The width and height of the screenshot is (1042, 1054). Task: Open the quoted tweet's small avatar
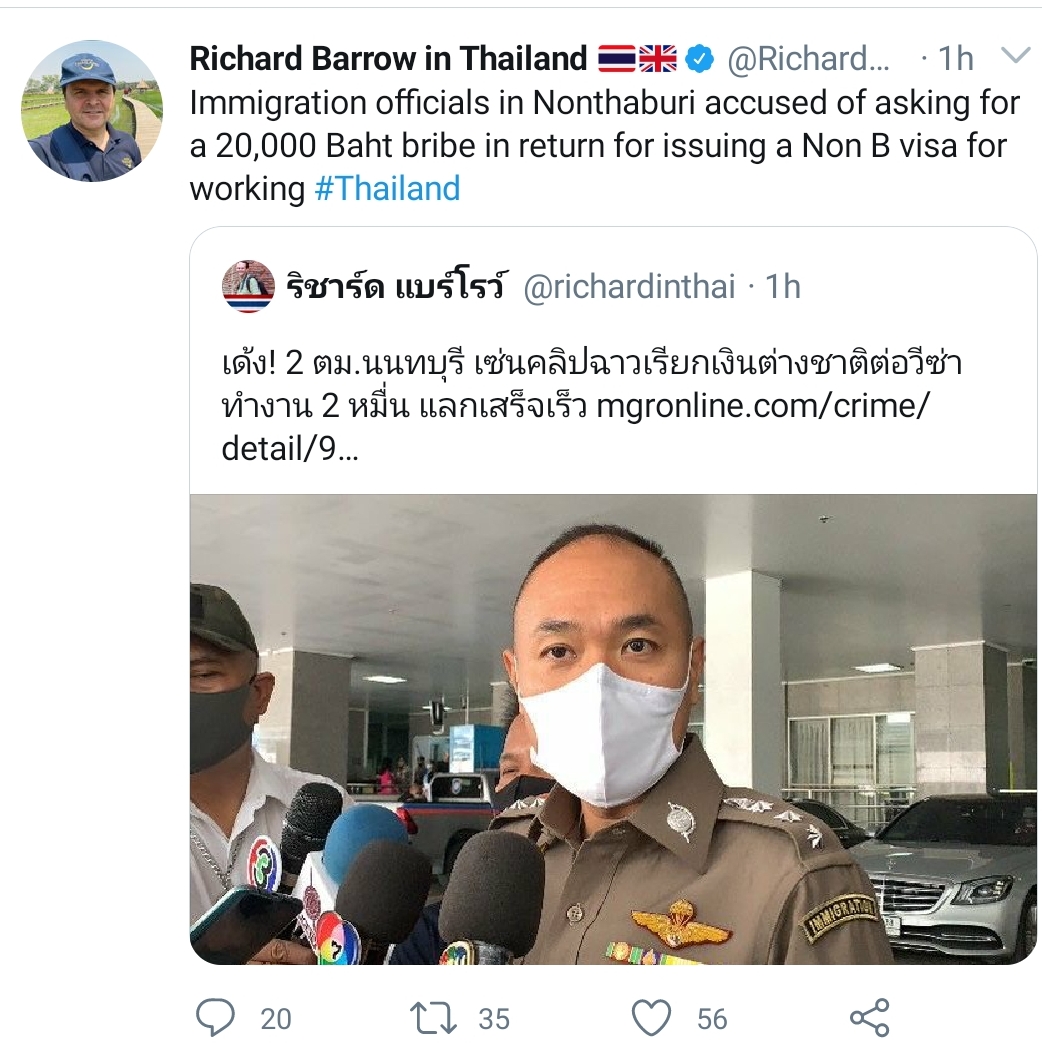pos(248,286)
